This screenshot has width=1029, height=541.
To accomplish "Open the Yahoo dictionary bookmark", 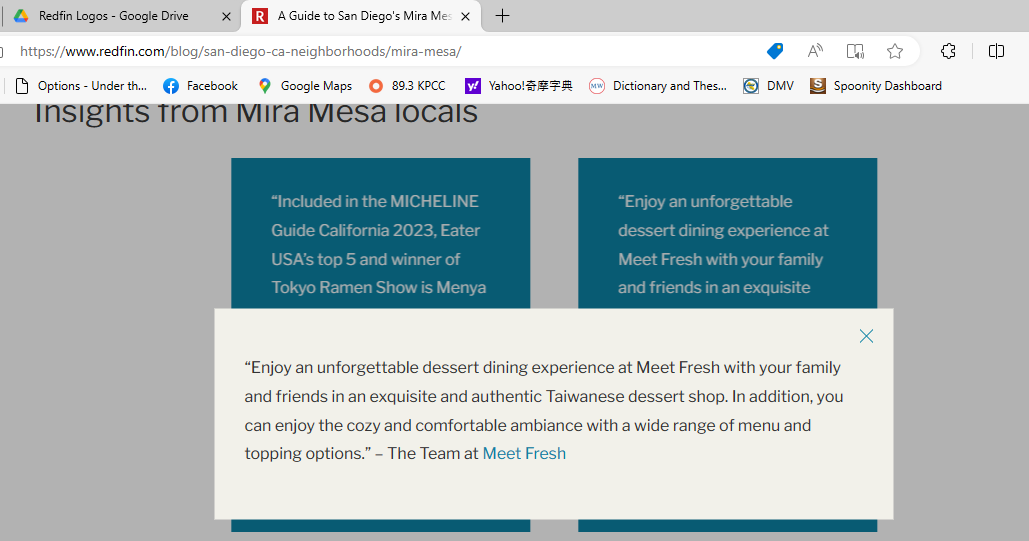I will tap(518, 86).
